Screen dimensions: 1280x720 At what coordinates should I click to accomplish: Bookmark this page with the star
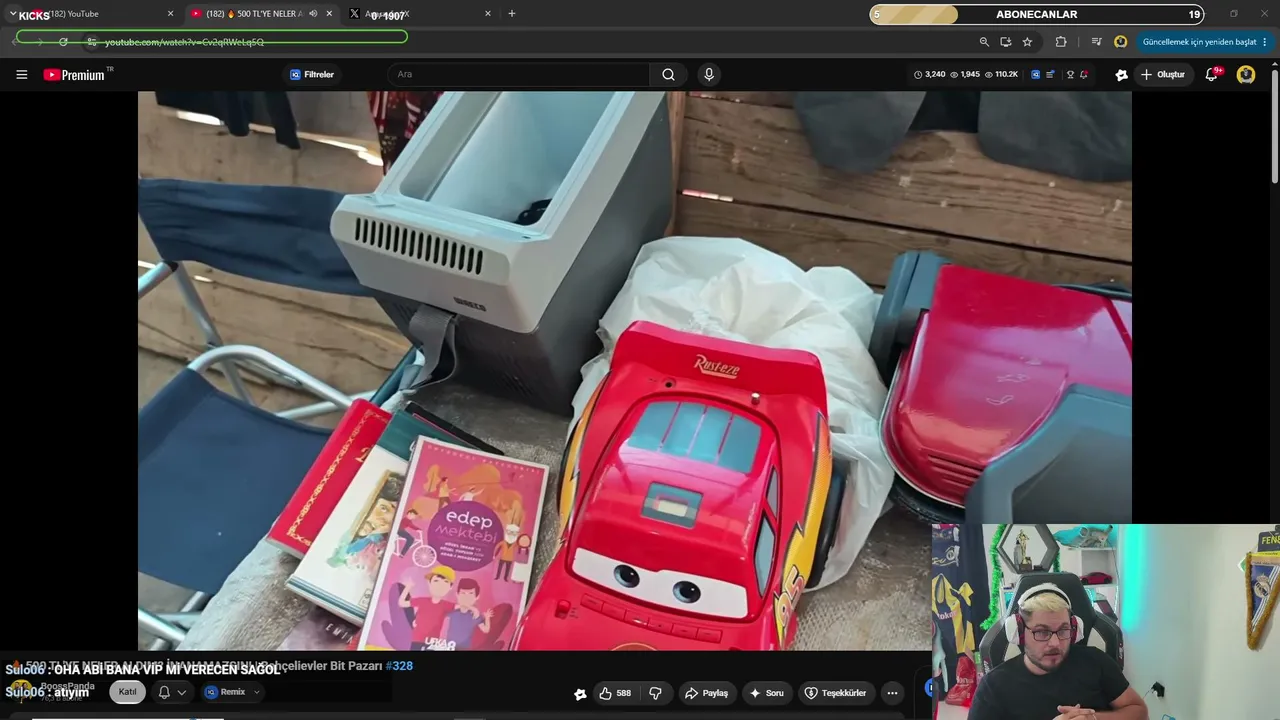tap(1027, 42)
